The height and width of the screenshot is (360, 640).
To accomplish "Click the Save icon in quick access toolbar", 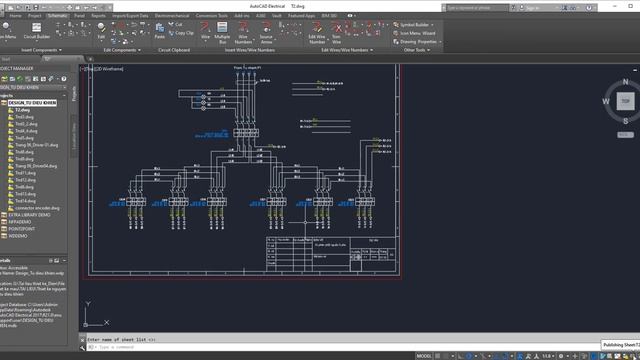I will (x=28, y=7).
